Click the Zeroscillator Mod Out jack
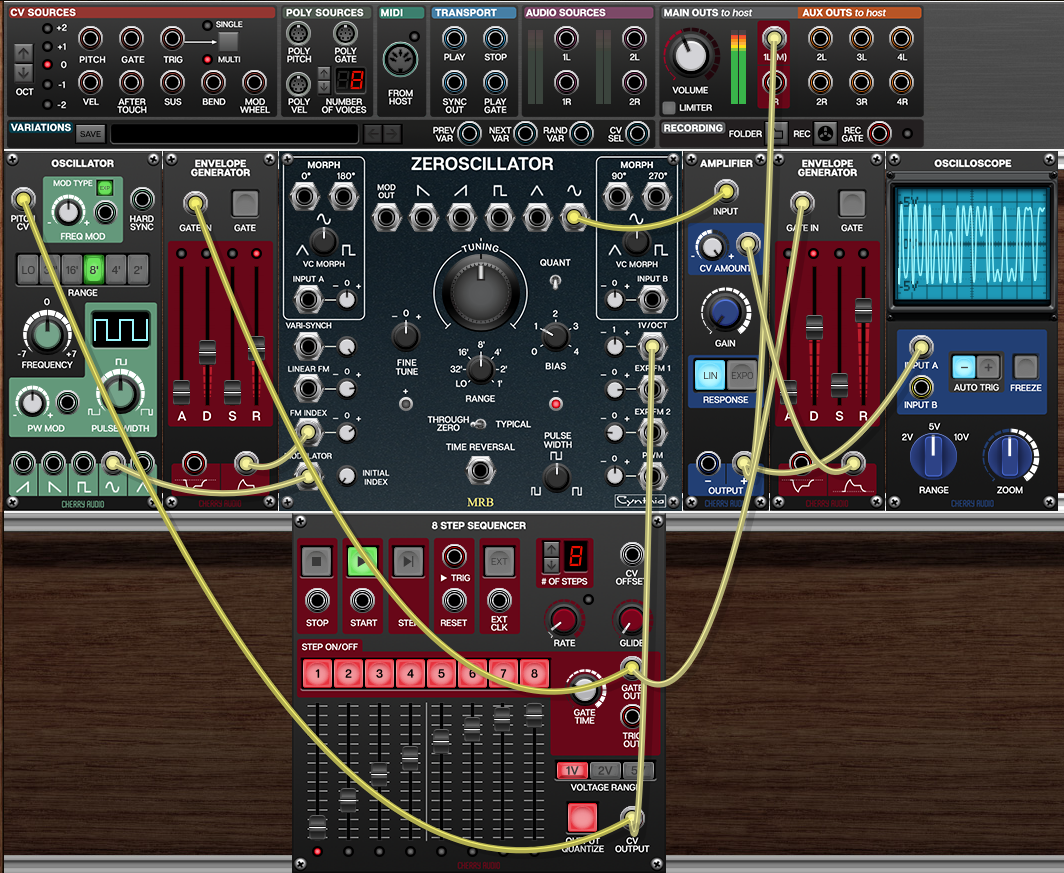1064x873 pixels. tap(386, 218)
